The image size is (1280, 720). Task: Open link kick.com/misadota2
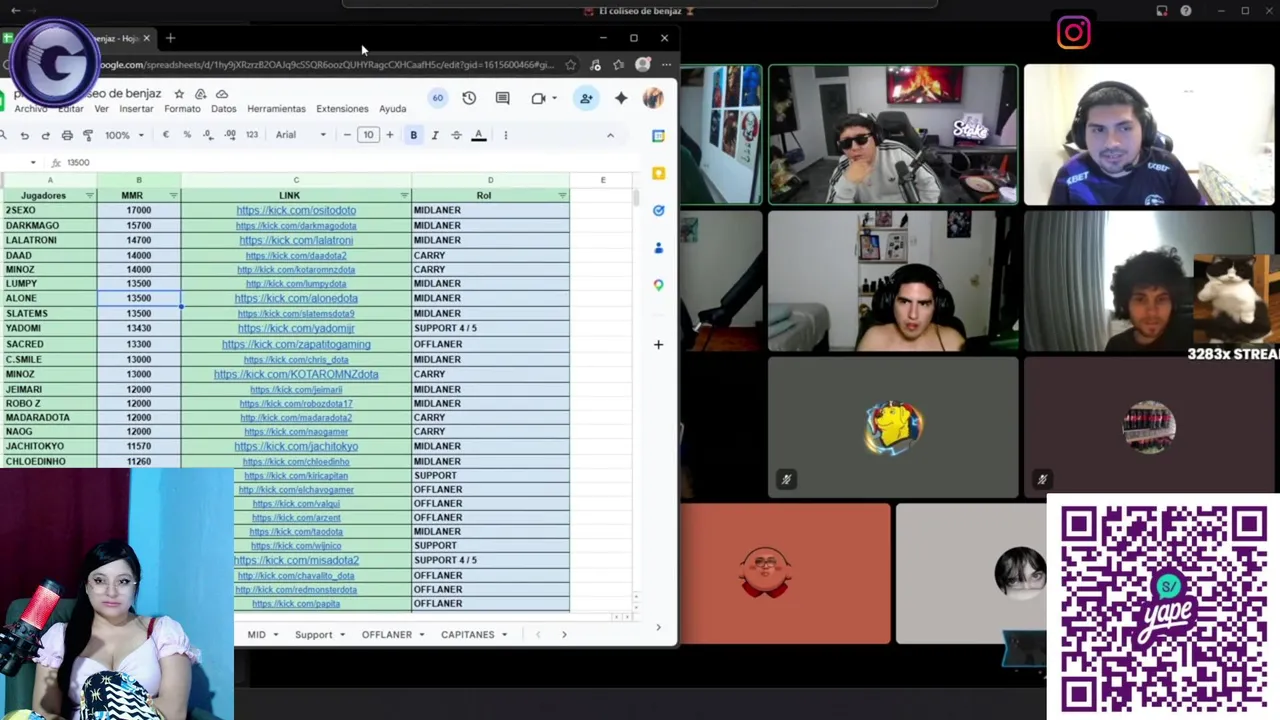[296, 560]
